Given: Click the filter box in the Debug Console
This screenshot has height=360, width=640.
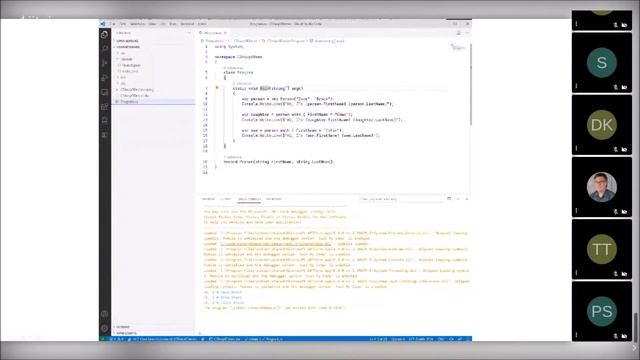Looking at the screenshot, I should (400, 199).
